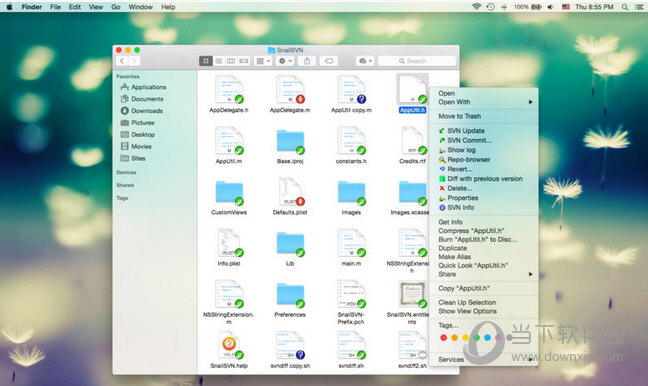Click the Finder search field
This screenshot has width=648, height=386.
417,61
